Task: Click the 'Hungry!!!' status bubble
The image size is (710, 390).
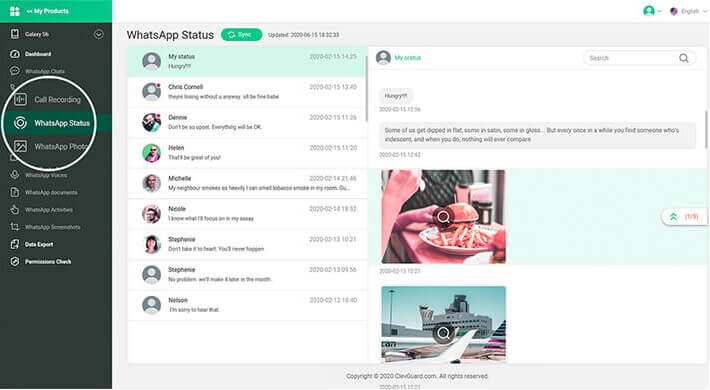Action: 396,96
